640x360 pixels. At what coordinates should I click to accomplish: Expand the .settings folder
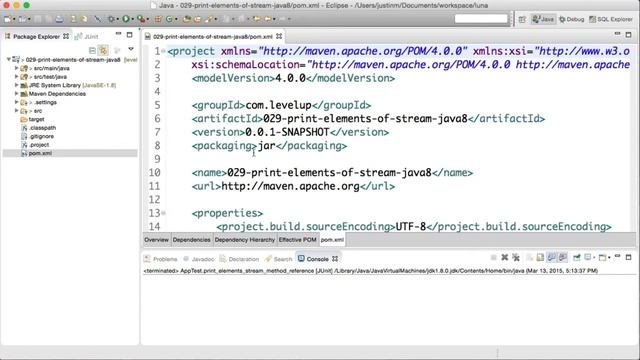coord(16,102)
